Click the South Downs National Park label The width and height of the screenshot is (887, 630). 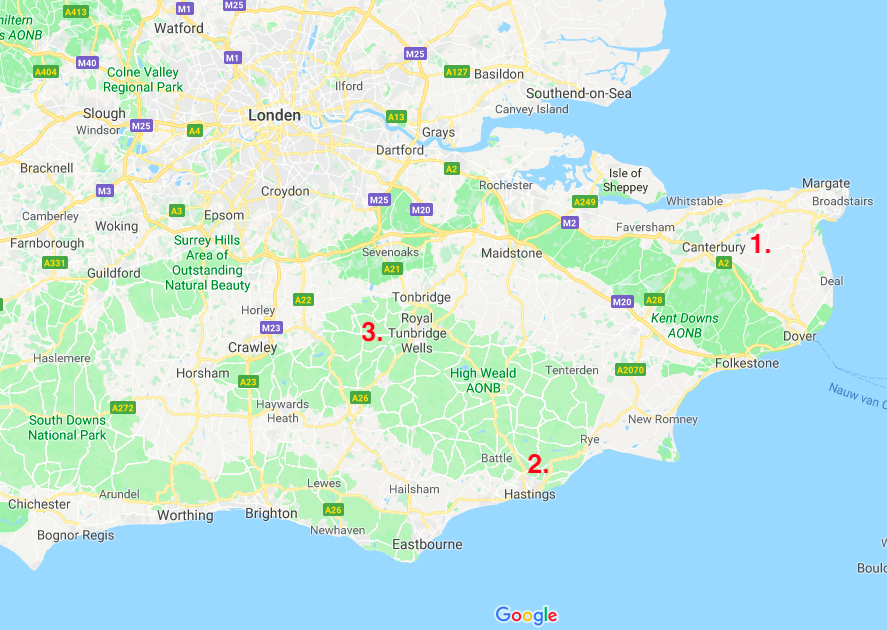(x=67, y=428)
